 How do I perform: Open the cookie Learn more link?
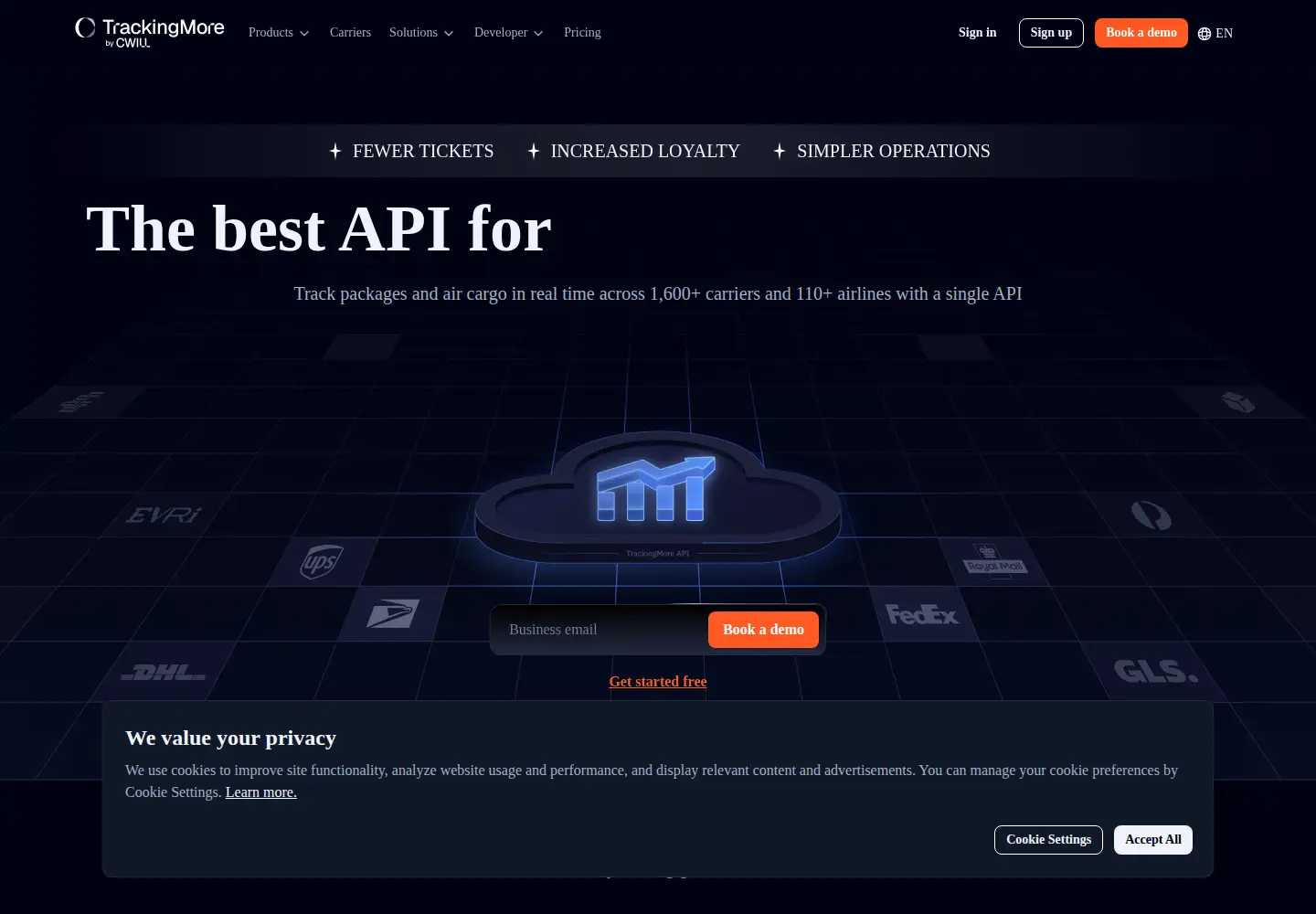pyautogui.click(x=261, y=792)
